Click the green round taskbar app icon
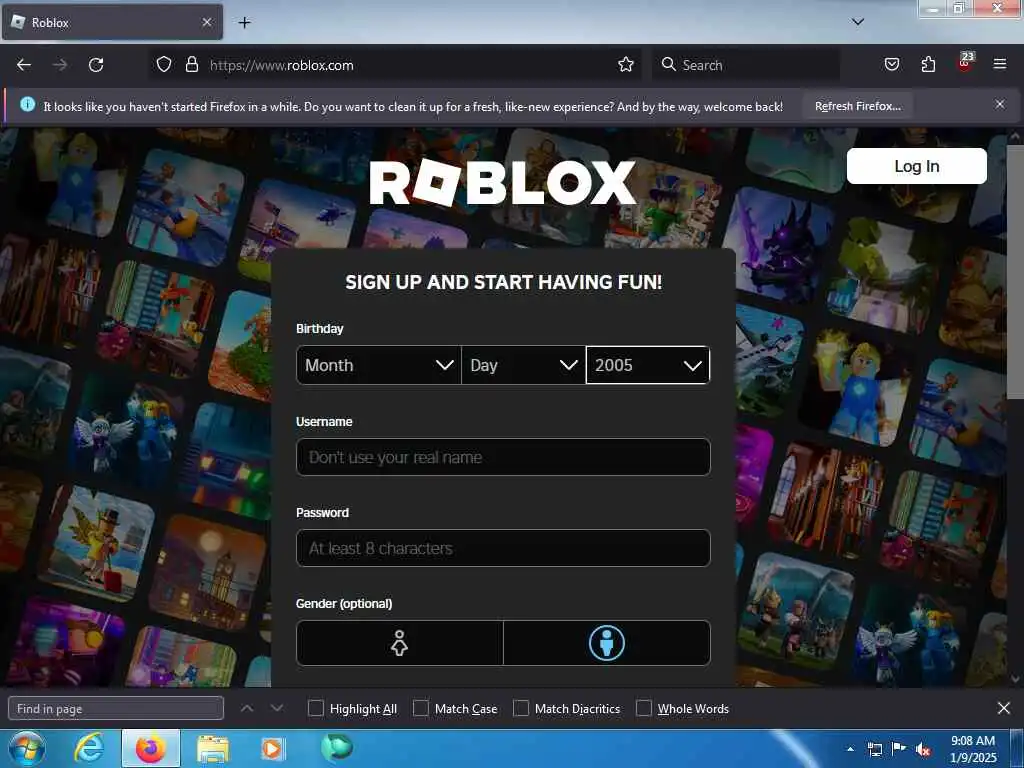This screenshot has height=768, width=1024. click(337, 748)
